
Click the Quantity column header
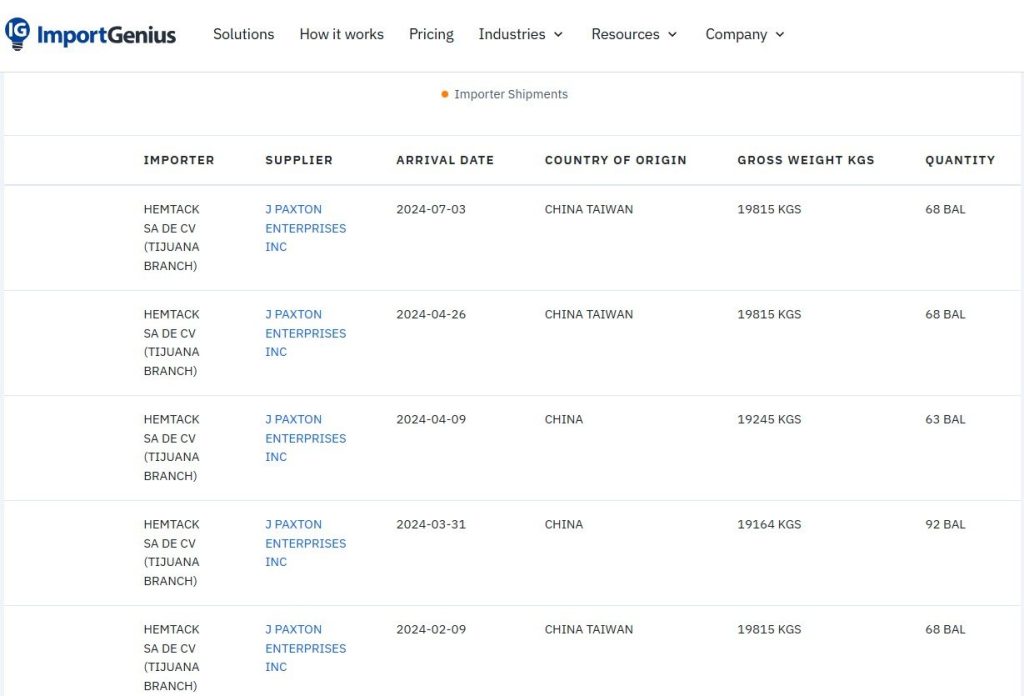(x=959, y=160)
